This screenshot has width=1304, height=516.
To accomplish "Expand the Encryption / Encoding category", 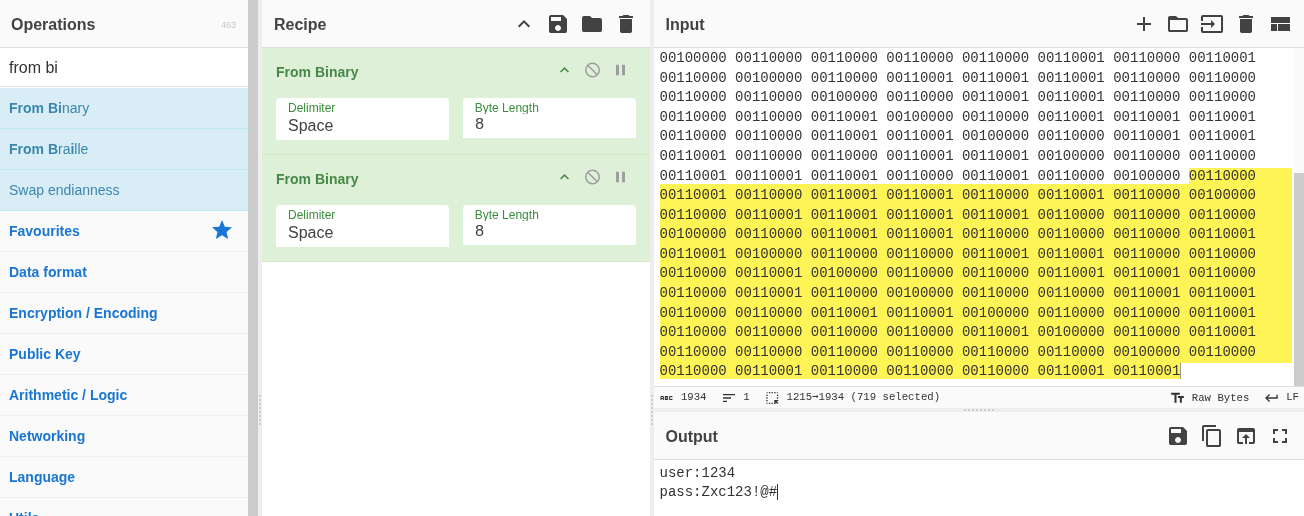I will 124,313.
